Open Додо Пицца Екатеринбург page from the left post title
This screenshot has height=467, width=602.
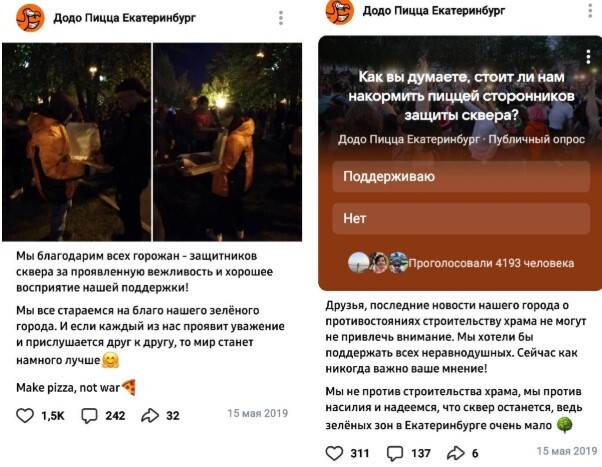[x=124, y=18]
